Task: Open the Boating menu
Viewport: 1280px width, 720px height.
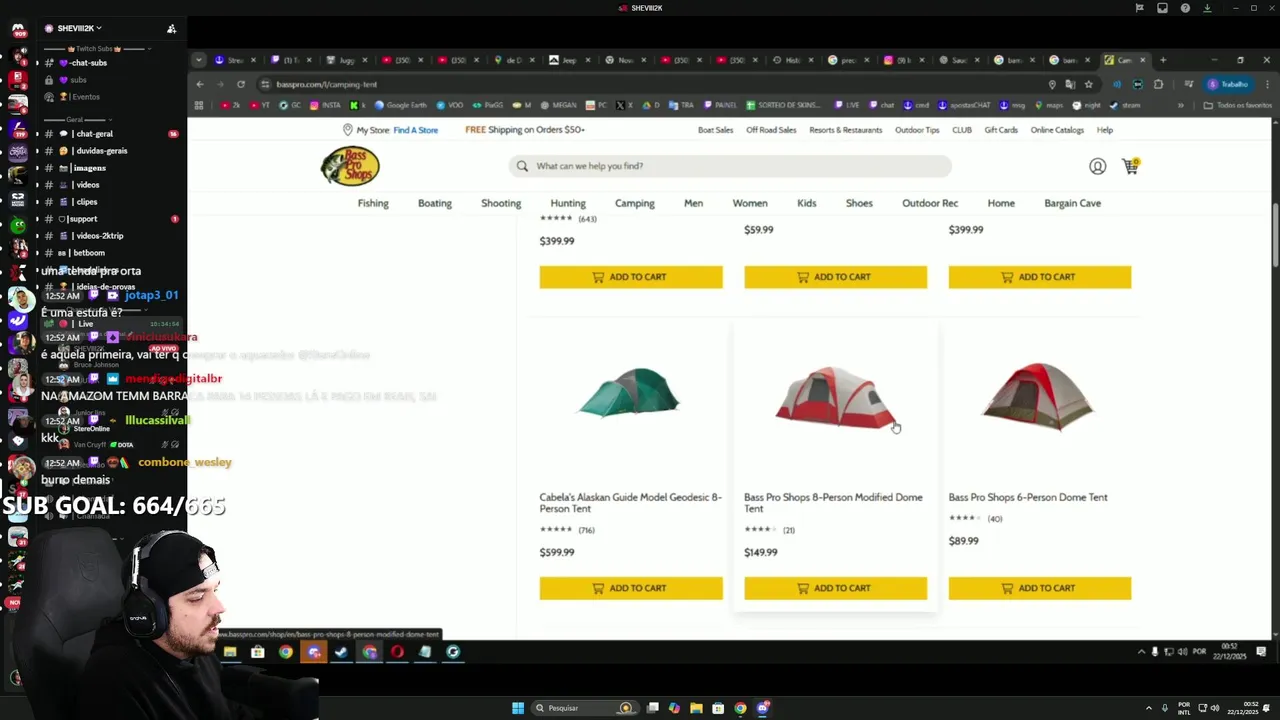Action: click(435, 203)
